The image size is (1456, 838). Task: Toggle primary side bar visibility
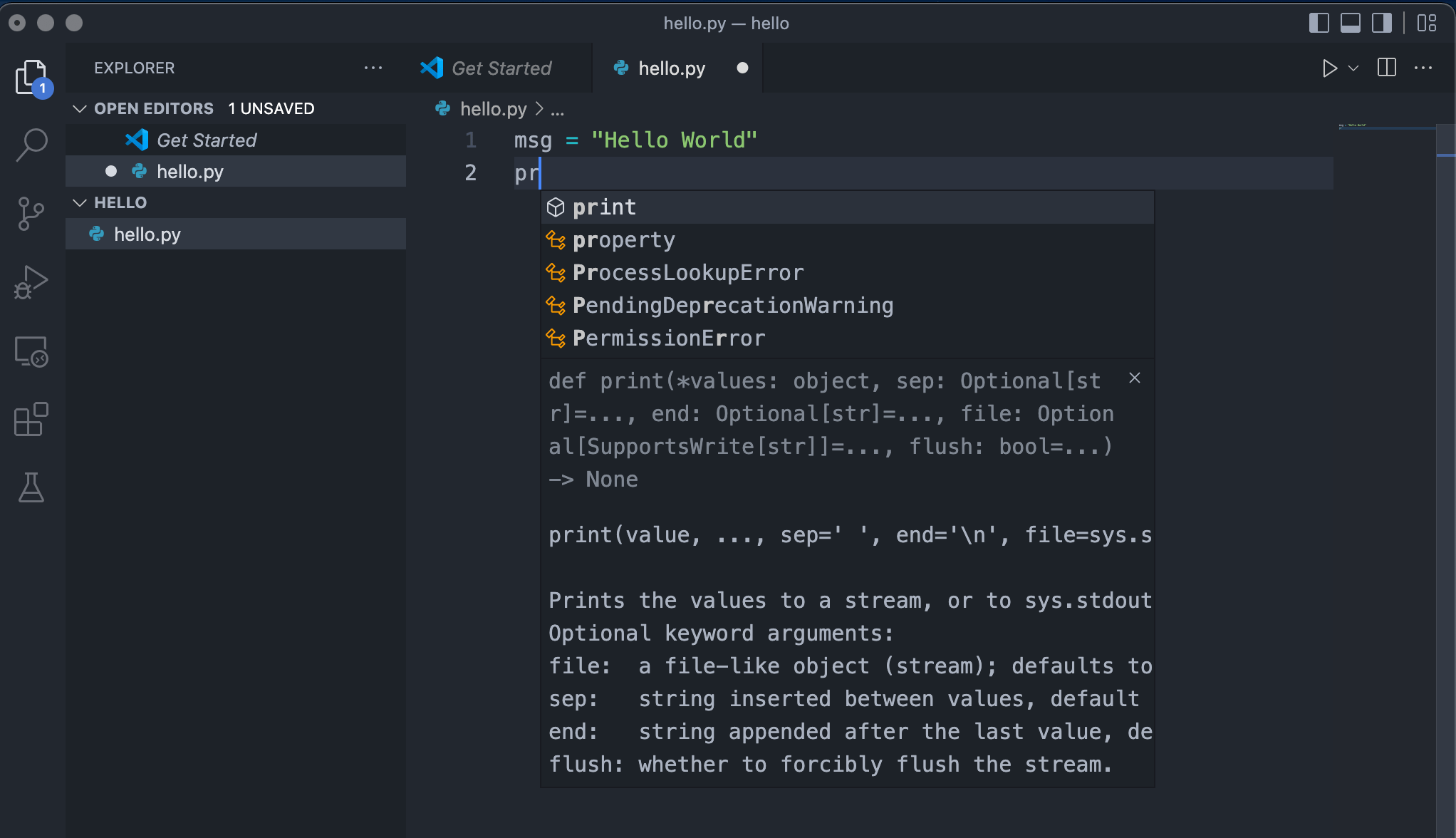coord(1319,23)
